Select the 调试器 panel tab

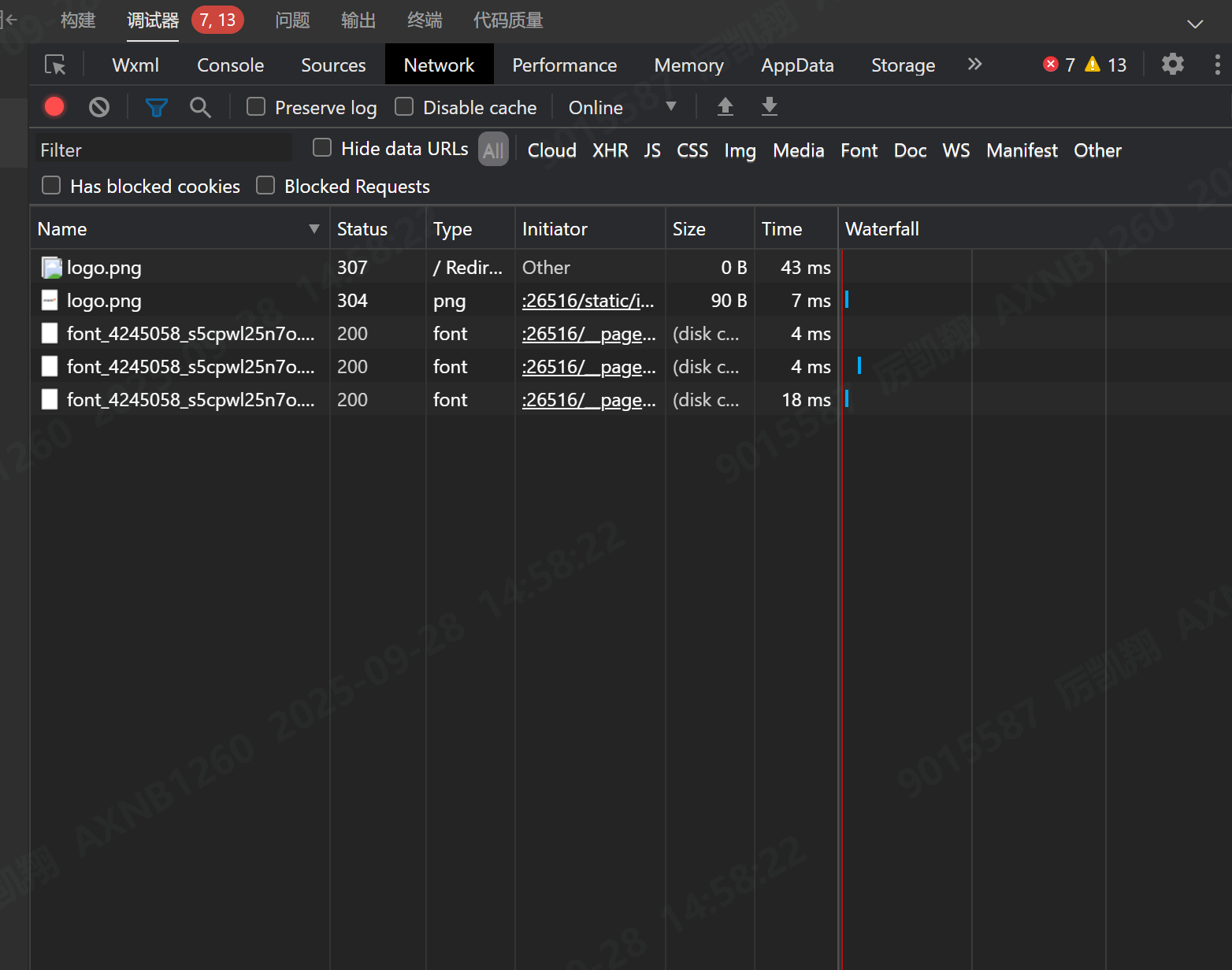click(153, 20)
